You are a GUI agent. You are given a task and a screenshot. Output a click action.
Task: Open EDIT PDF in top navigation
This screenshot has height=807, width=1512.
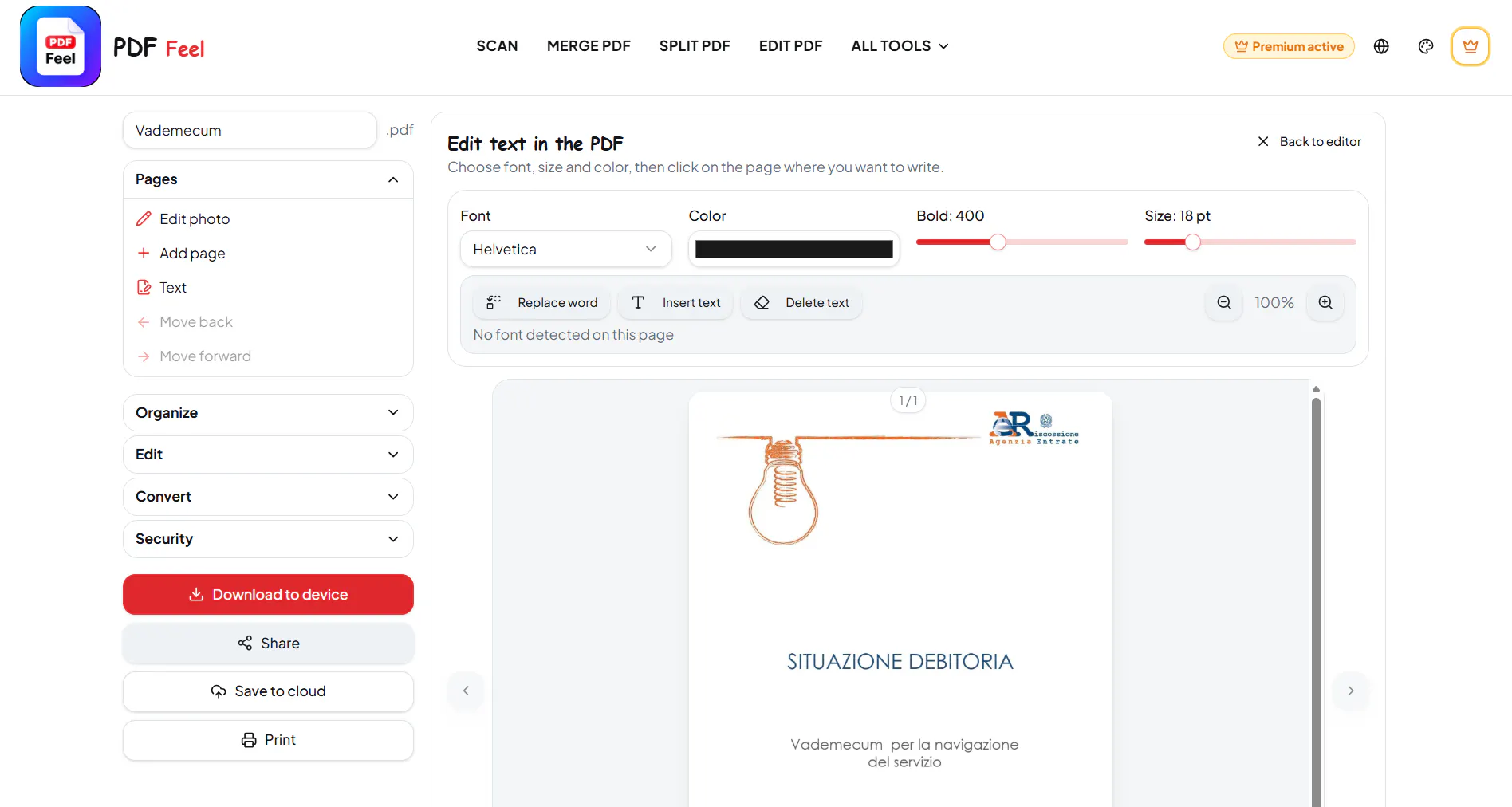[790, 46]
